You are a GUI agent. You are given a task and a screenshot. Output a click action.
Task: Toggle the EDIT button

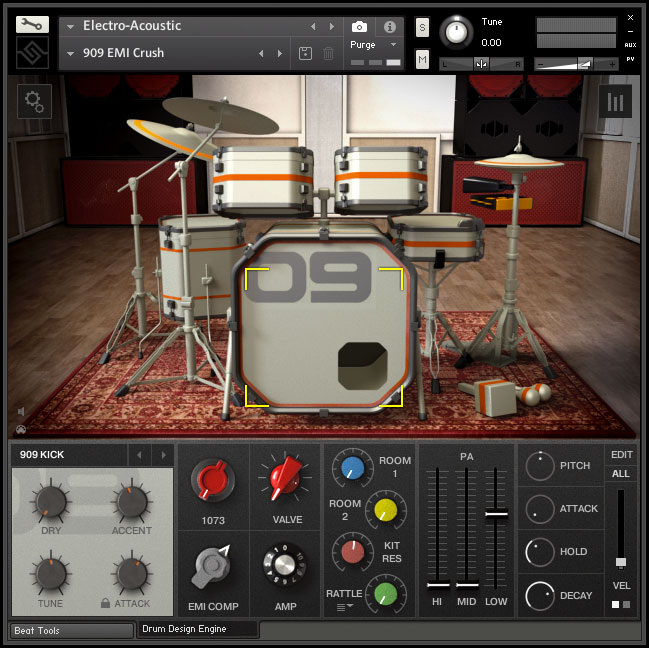pyautogui.click(x=621, y=455)
